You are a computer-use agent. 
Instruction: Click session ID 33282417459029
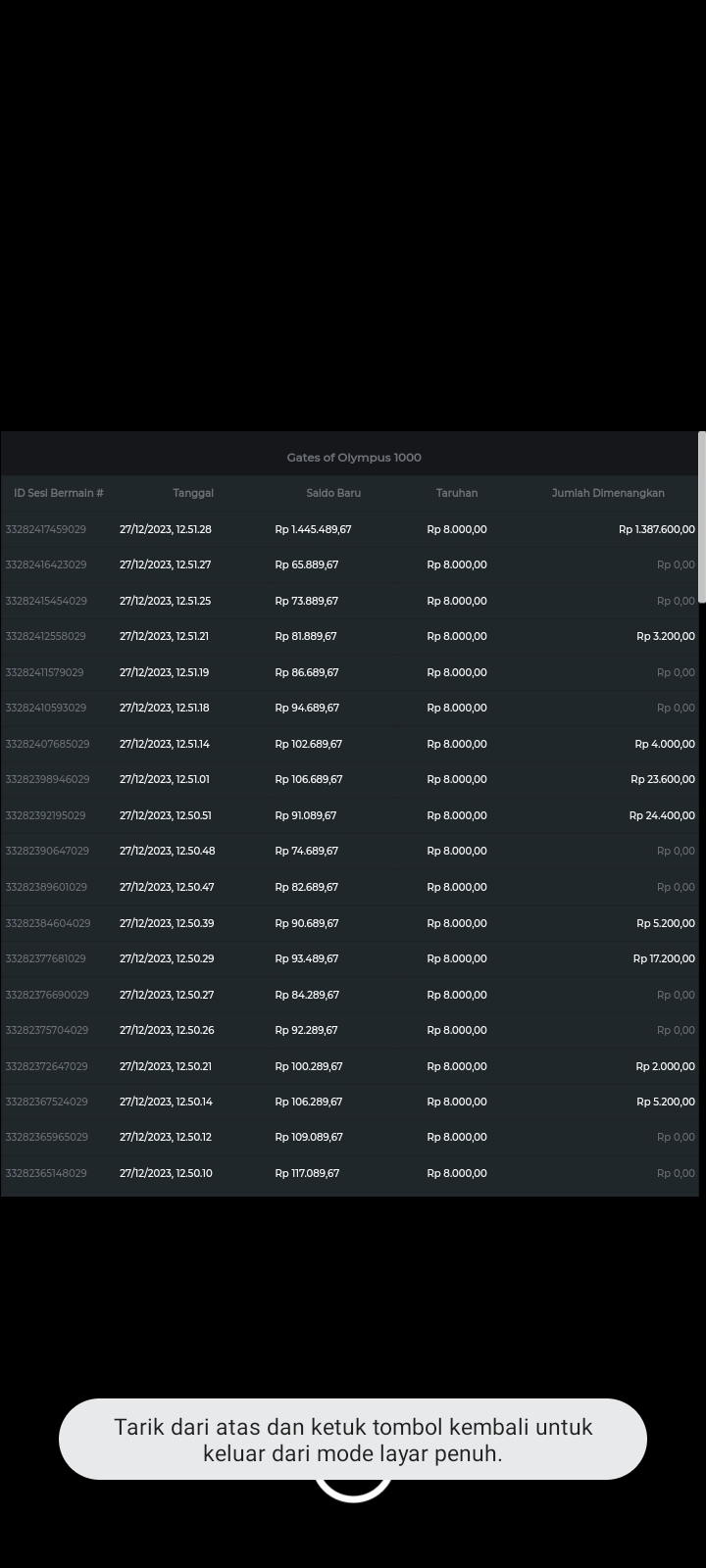(x=46, y=529)
